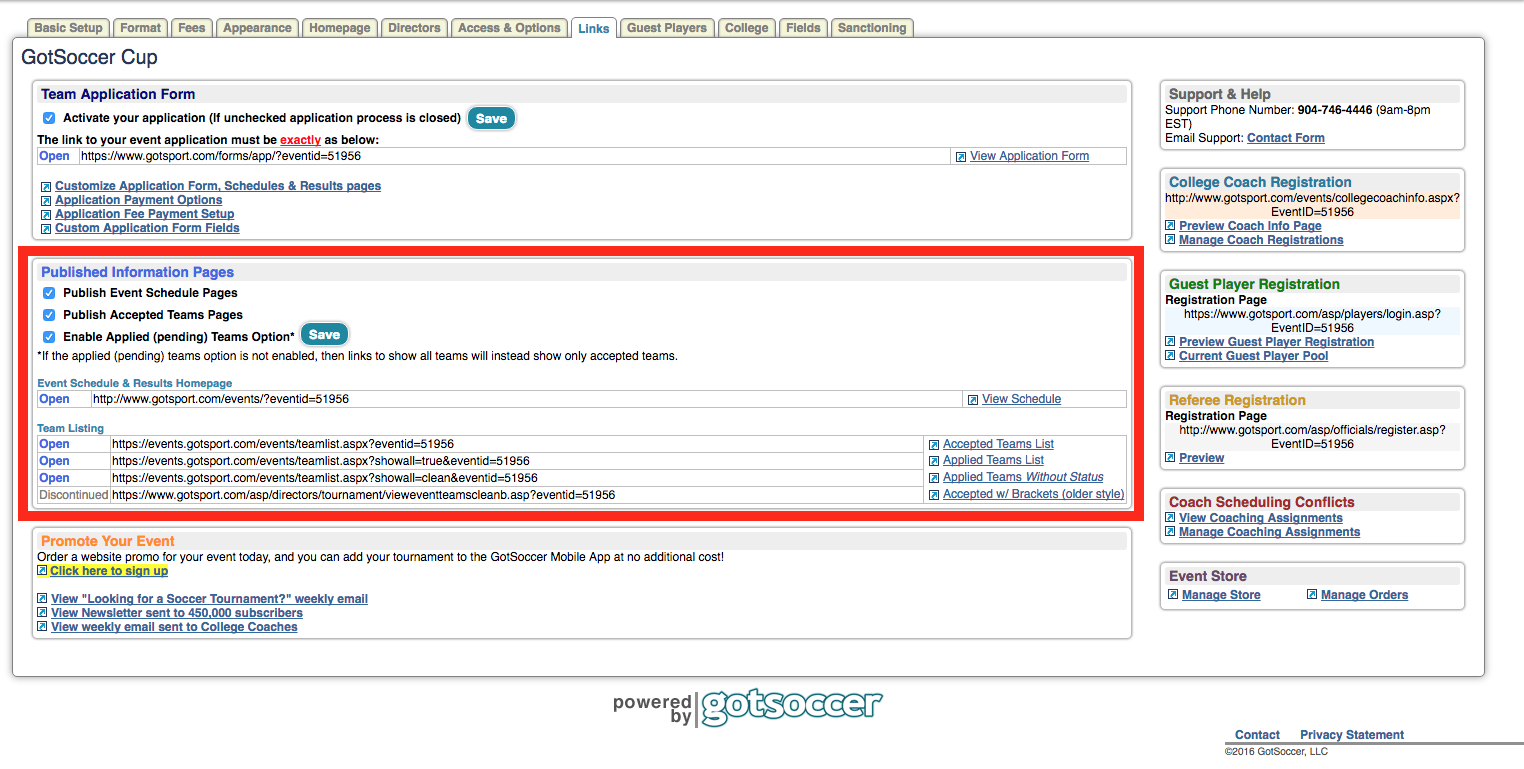
Task: Click icon beside Click here to sign up
Action: (42, 571)
